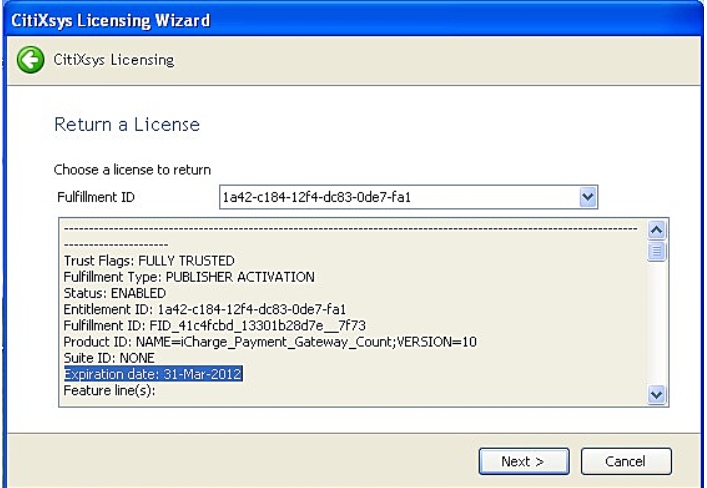Click the scrollbar thumb in details box
The height and width of the screenshot is (488, 707).
point(656,251)
